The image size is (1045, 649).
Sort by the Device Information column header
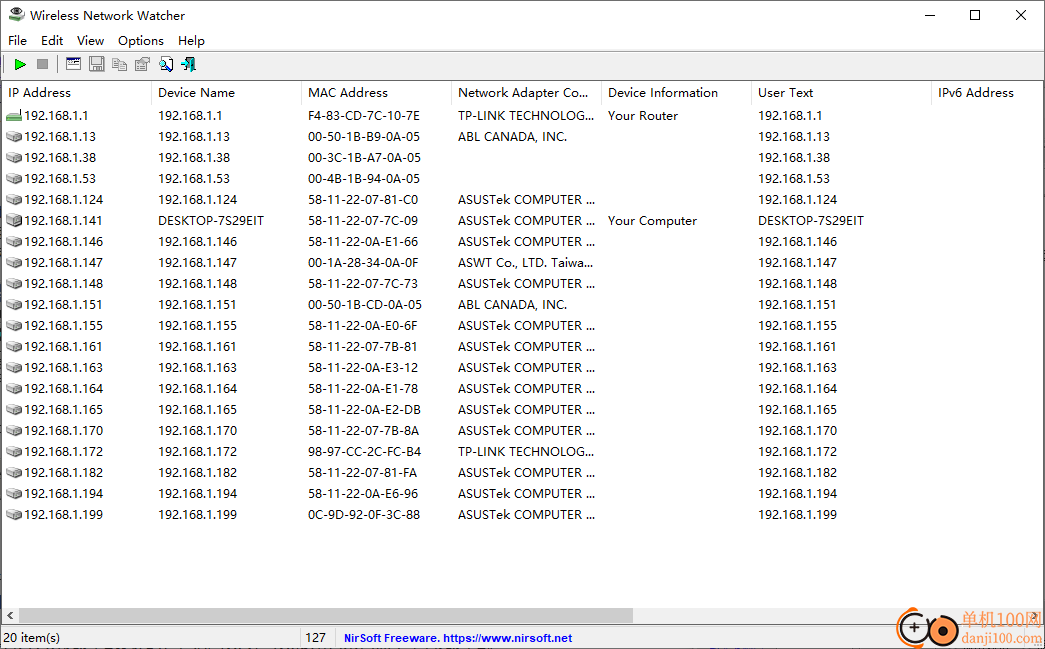tap(676, 93)
